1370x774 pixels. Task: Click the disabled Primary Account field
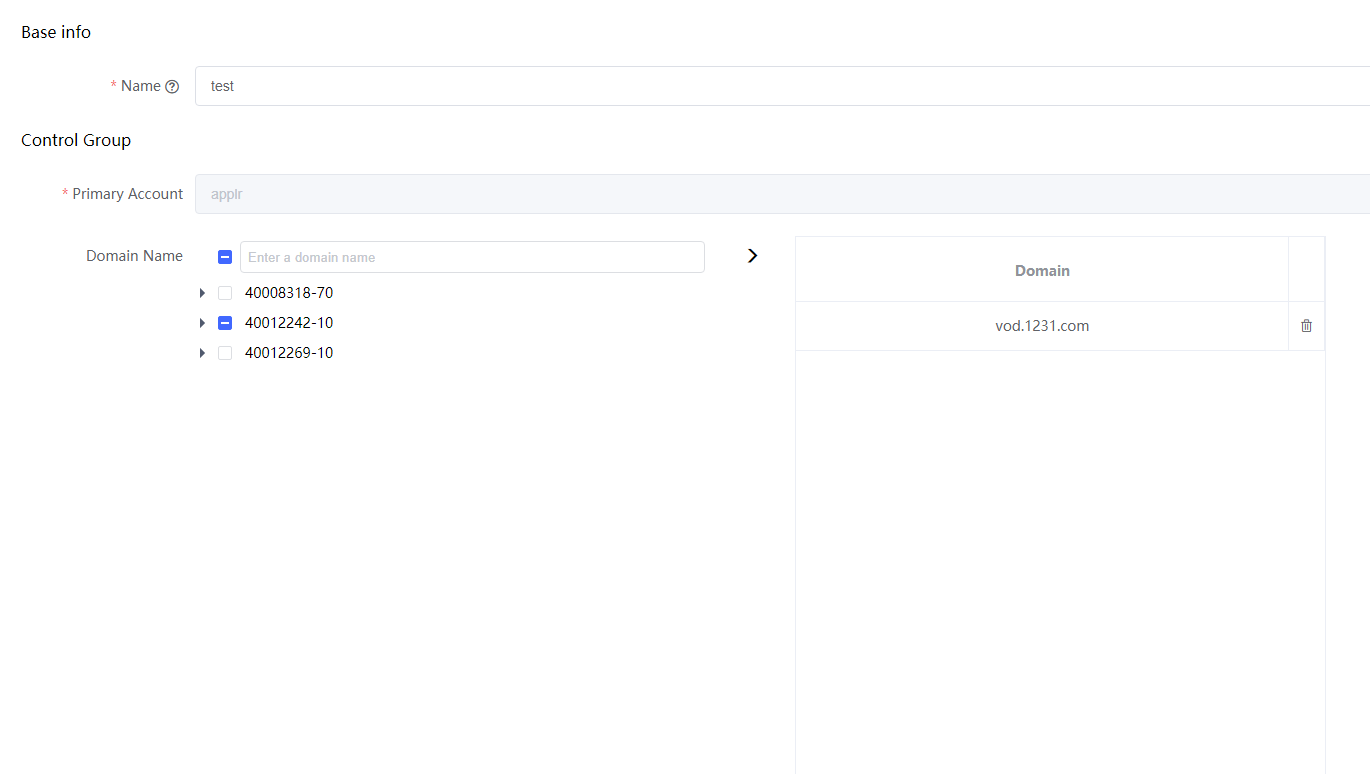point(780,194)
